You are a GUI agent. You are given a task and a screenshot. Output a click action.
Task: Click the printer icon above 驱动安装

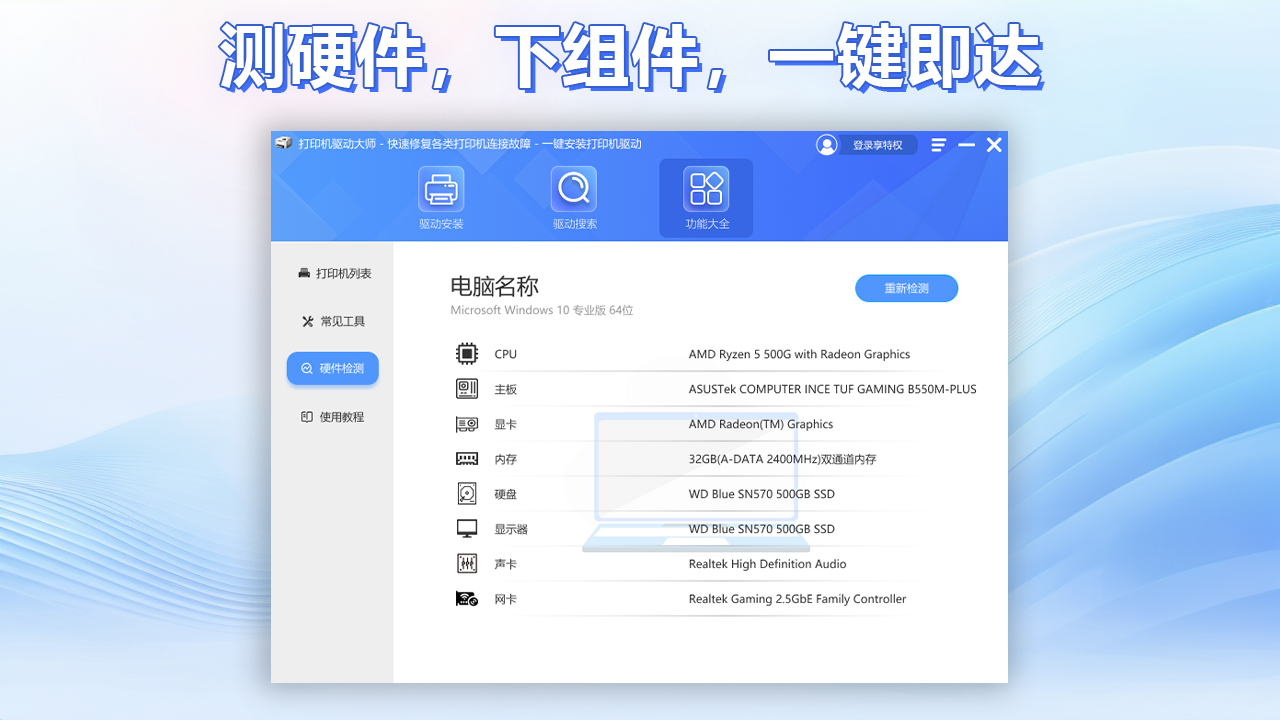440,187
